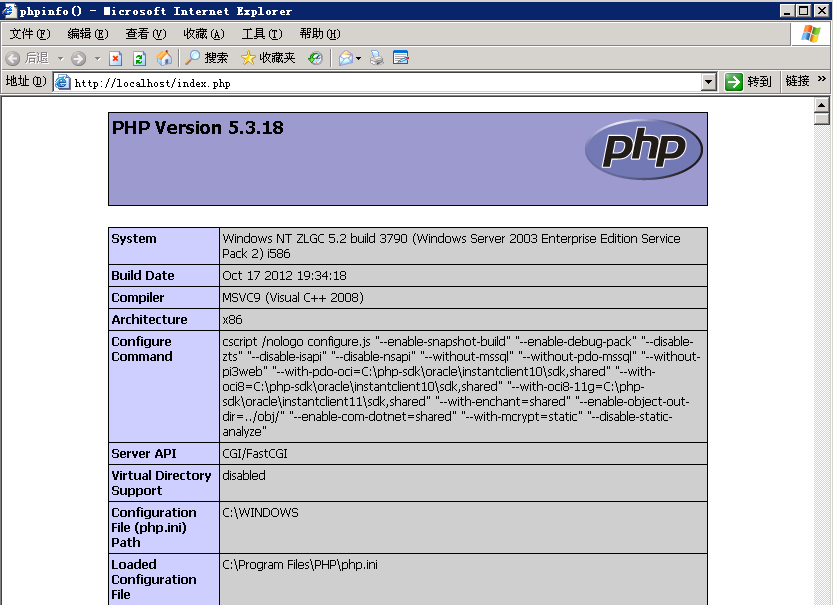Click the C:\Program Files\PHP\php.ini value
The height and width of the screenshot is (605, 833).
[300, 565]
